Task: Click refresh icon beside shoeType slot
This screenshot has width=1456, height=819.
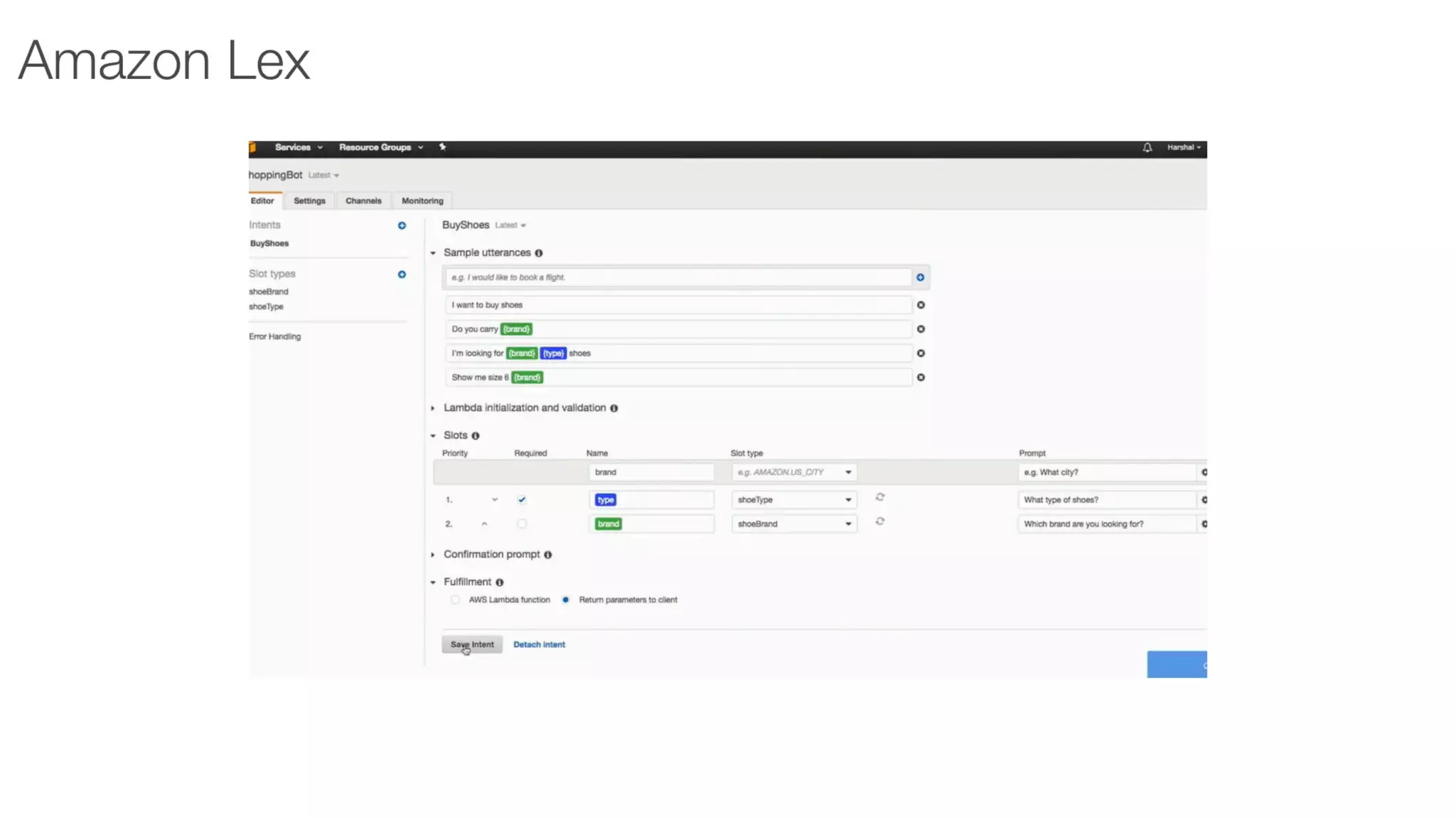Action: click(879, 498)
